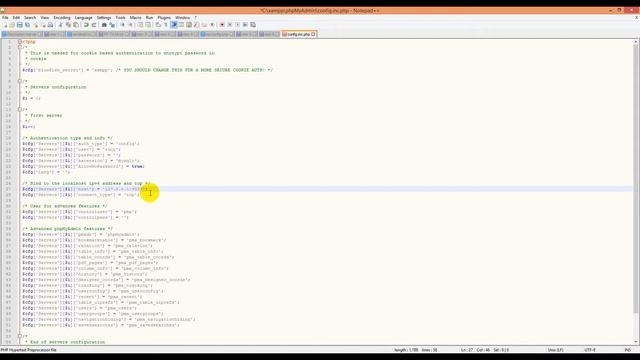Click the 'Bind to the localhost ipv4' comment

pos(86,183)
